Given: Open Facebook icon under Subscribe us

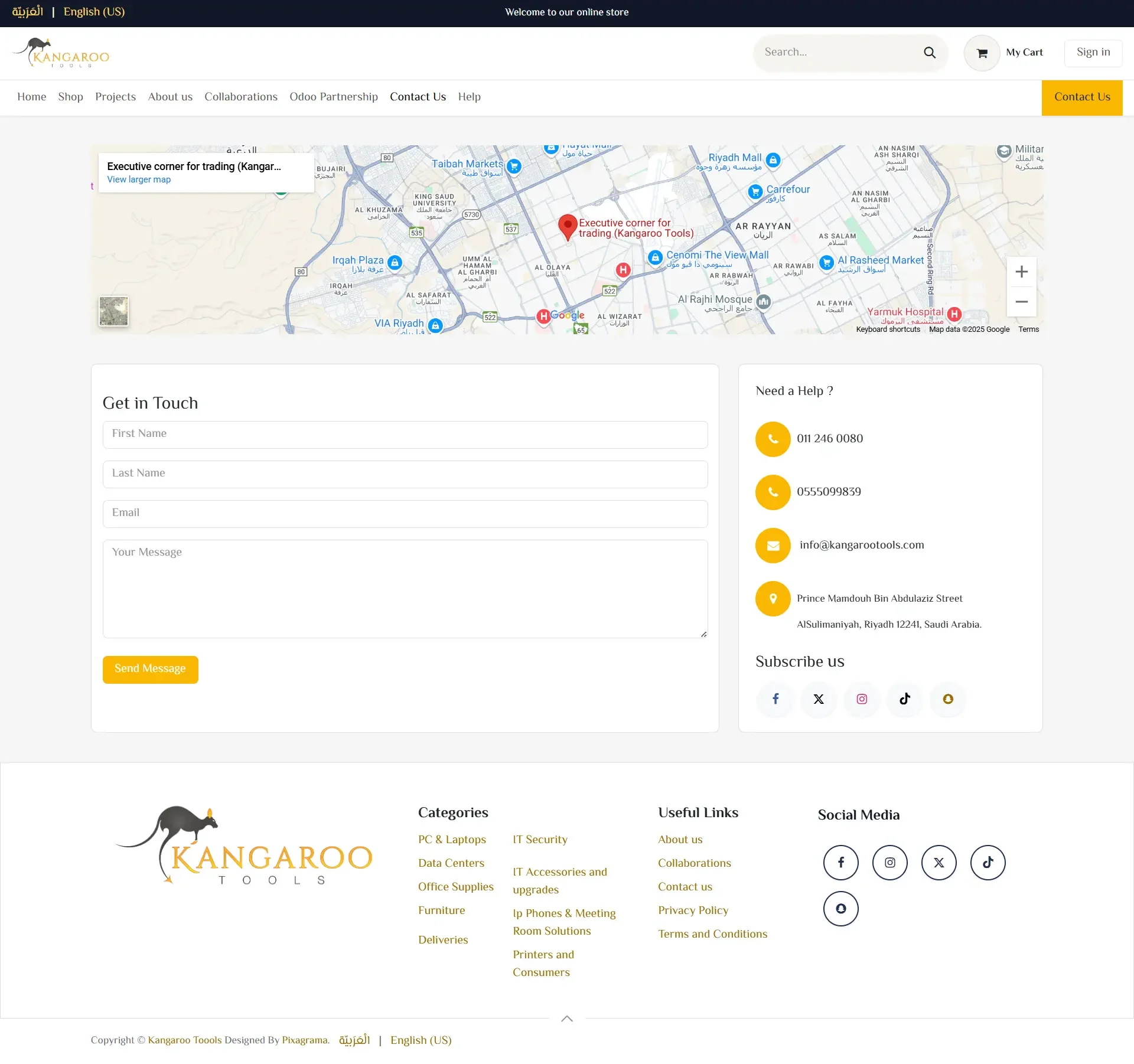Looking at the screenshot, I should (775, 699).
